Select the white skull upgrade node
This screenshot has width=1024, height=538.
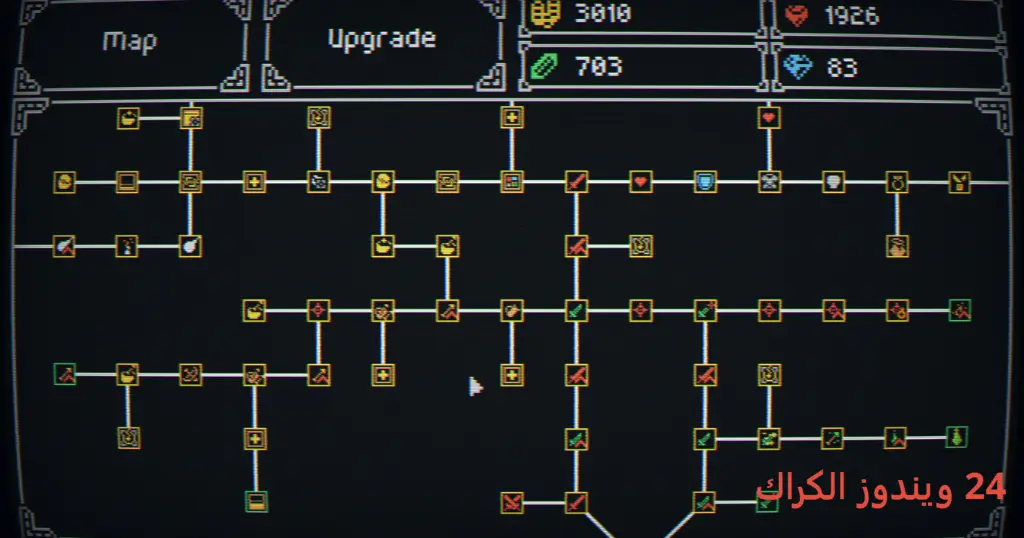coord(833,182)
